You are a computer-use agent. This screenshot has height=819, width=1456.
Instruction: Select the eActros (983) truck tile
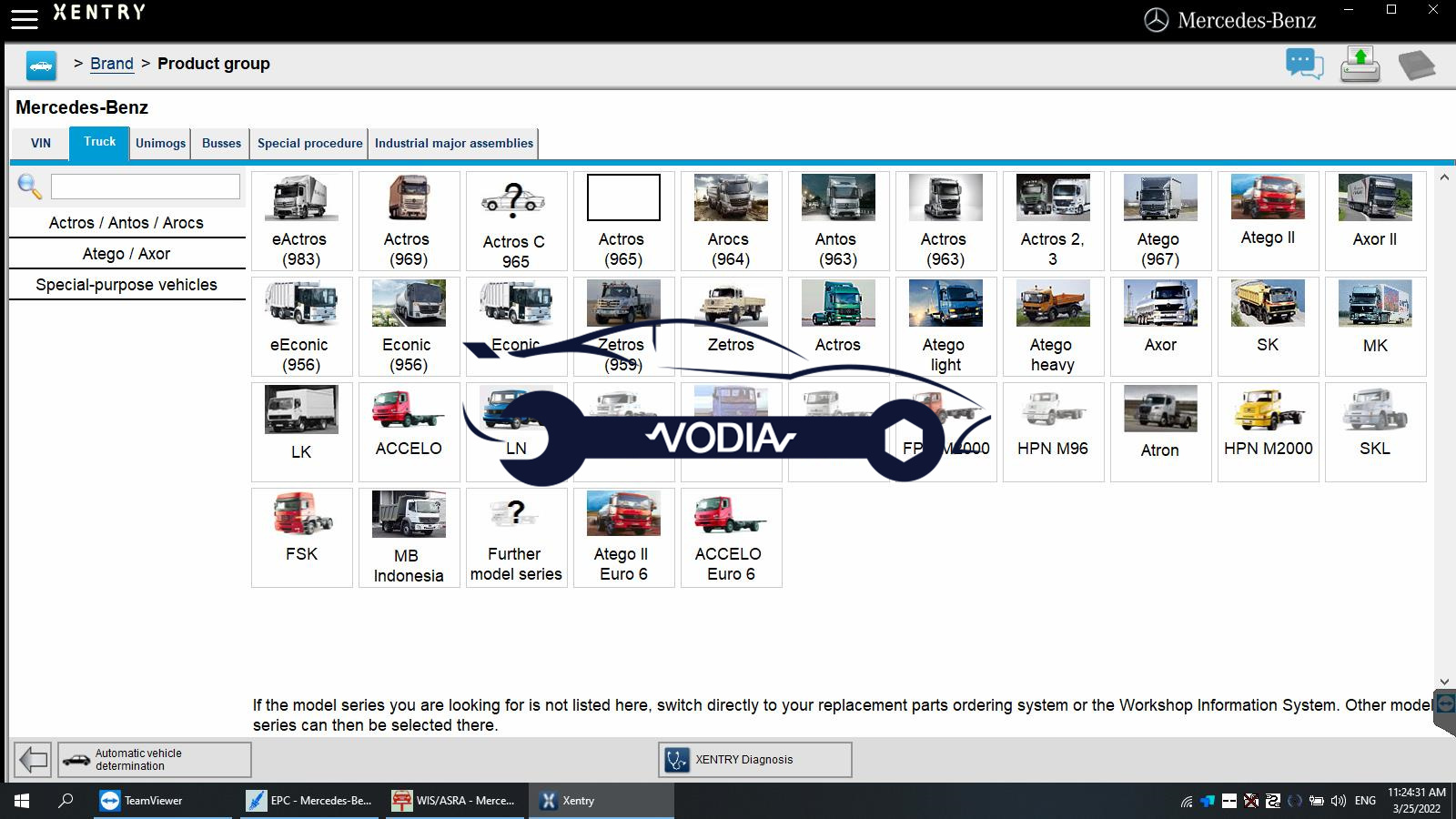302,221
